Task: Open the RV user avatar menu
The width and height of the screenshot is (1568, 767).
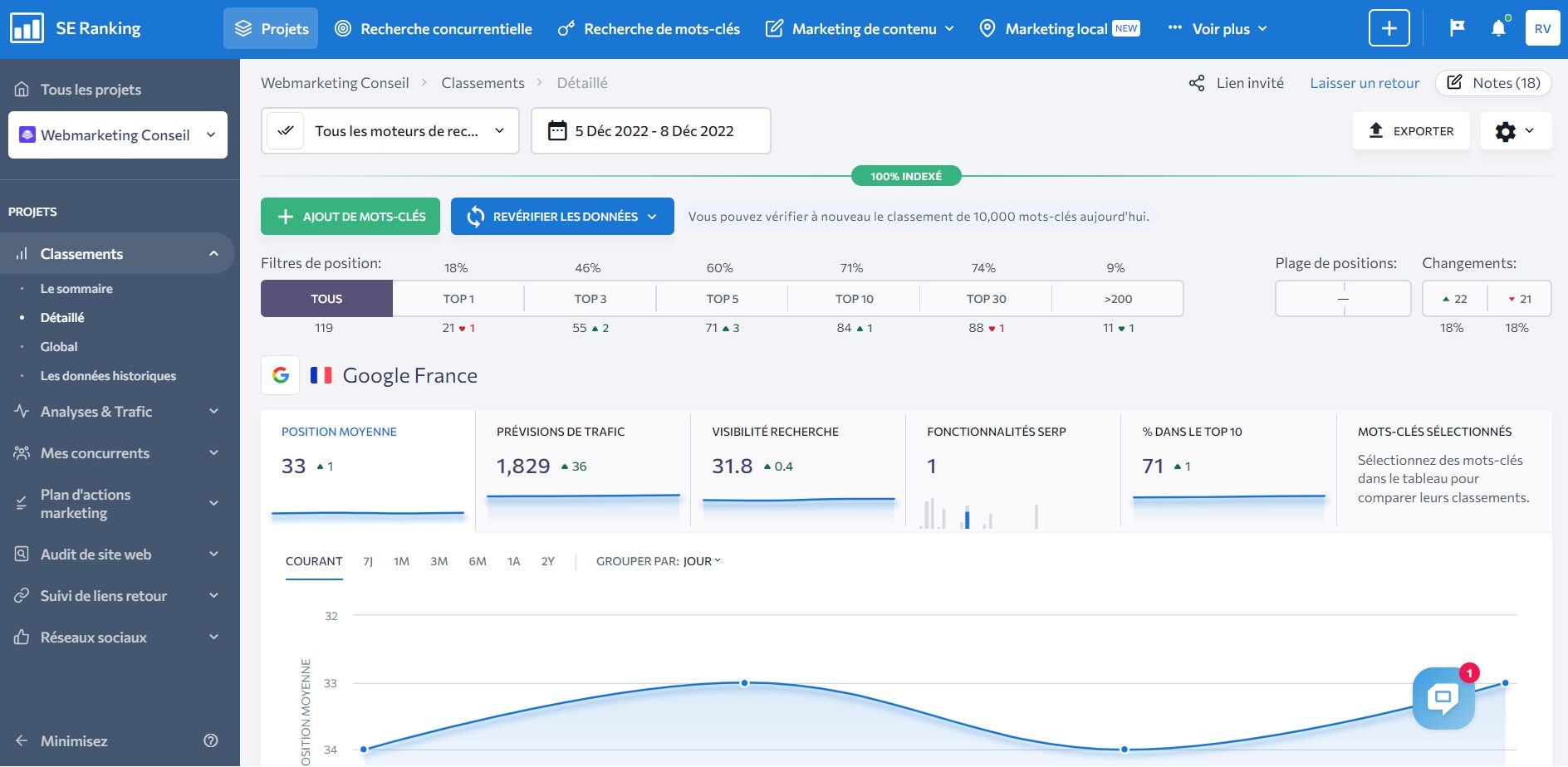Action: (x=1542, y=28)
